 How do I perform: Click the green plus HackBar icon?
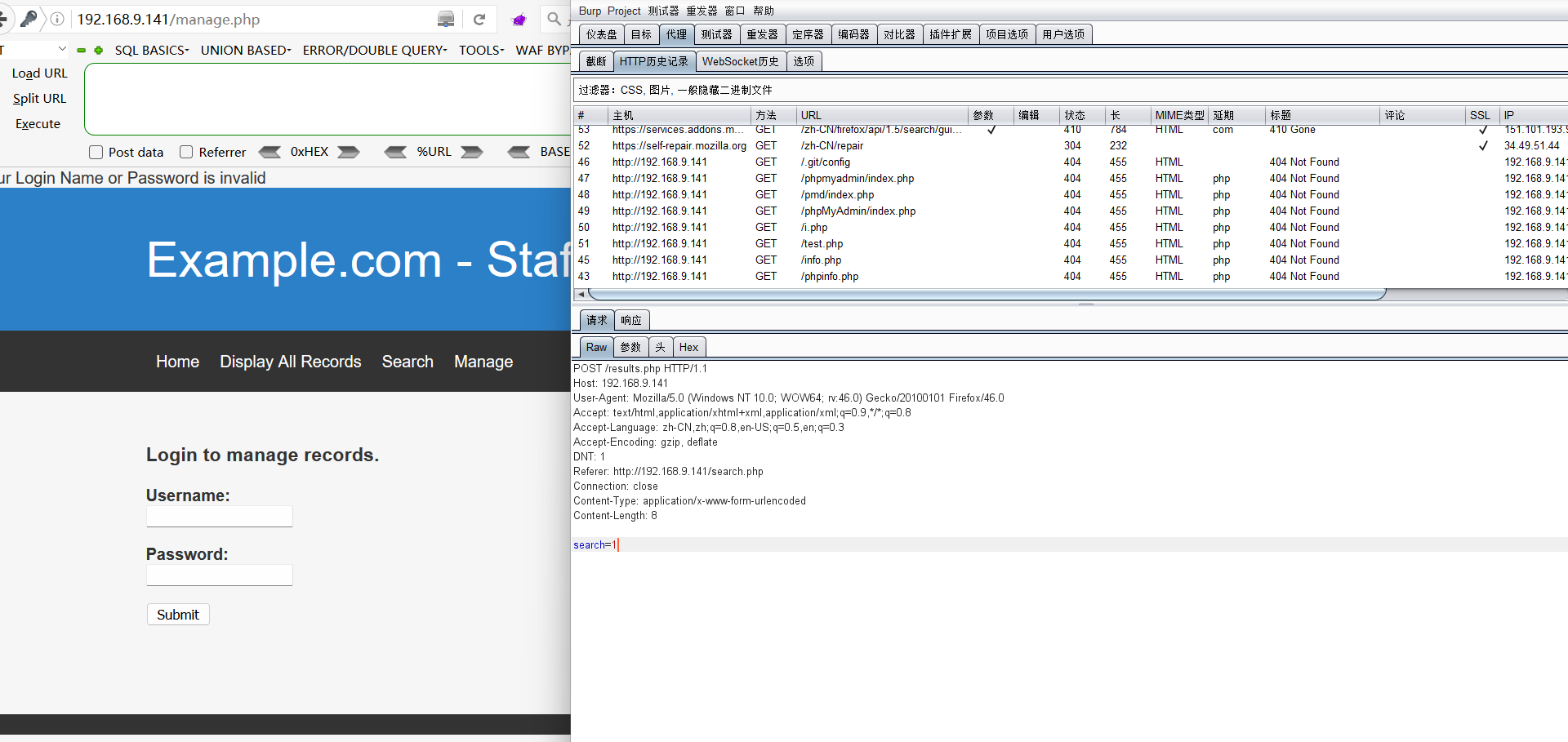99,51
